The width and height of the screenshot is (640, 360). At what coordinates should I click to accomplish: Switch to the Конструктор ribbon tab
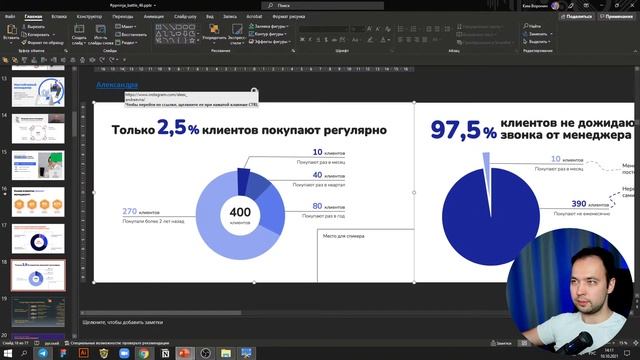pos(89,17)
